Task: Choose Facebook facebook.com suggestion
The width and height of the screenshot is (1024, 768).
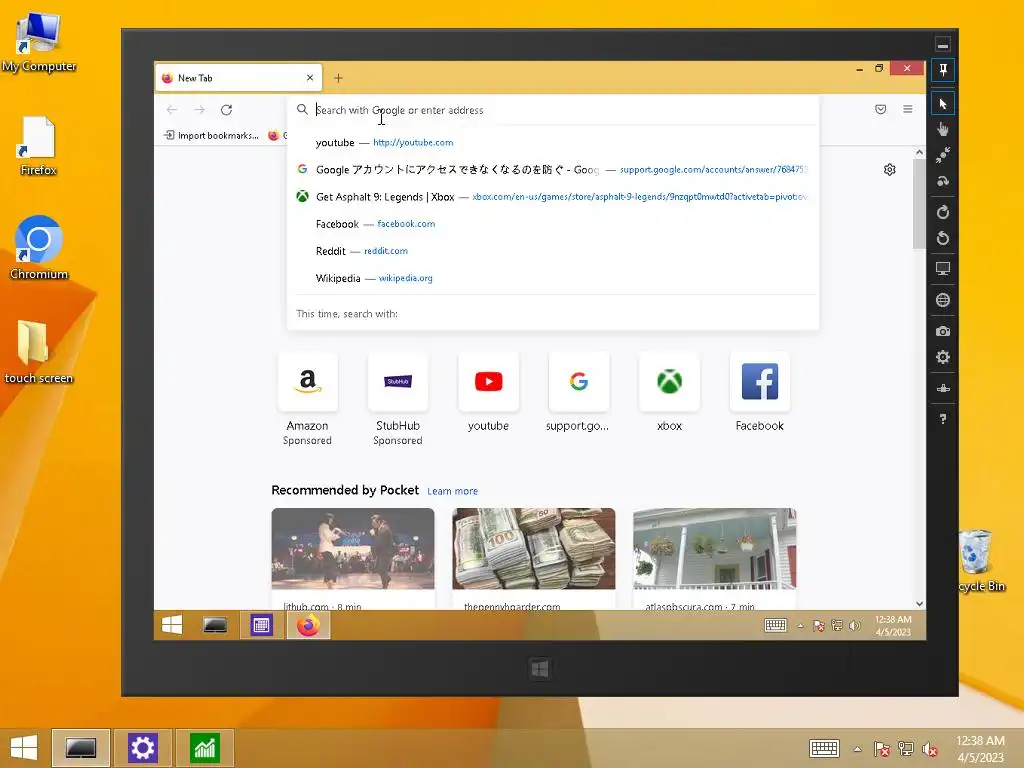Action: point(552,224)
